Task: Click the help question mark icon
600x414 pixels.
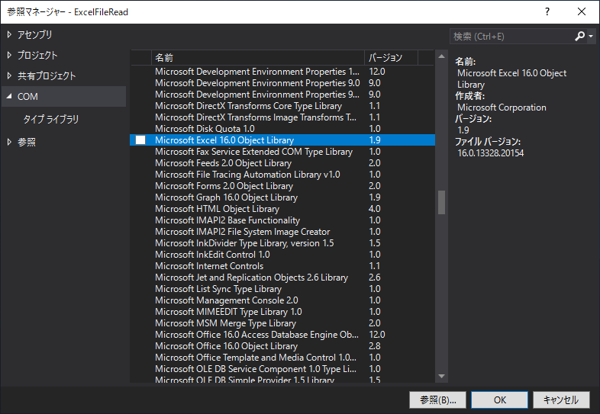Action: (x=547, y=11)
